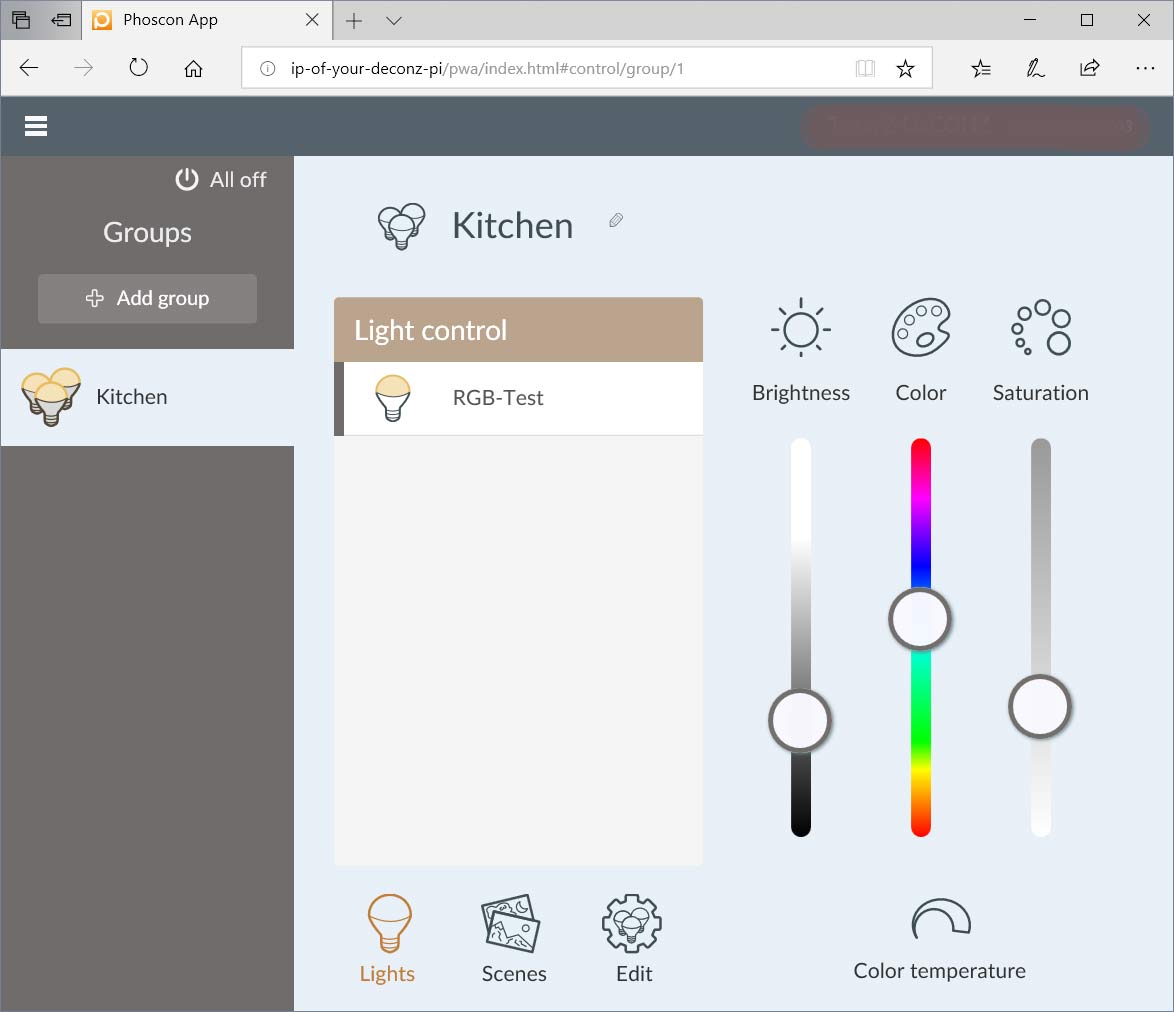Click the RGB-Test bulb icon
This screenshot has height=1012, width=1174.
coord(393,397)
